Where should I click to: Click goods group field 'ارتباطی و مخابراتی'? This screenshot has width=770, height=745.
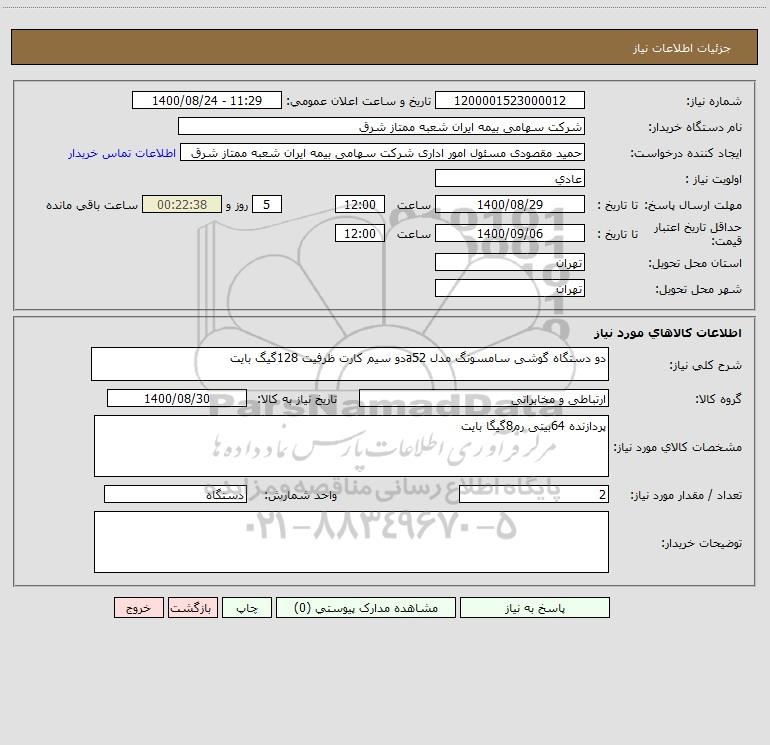(x=484, y=398)
